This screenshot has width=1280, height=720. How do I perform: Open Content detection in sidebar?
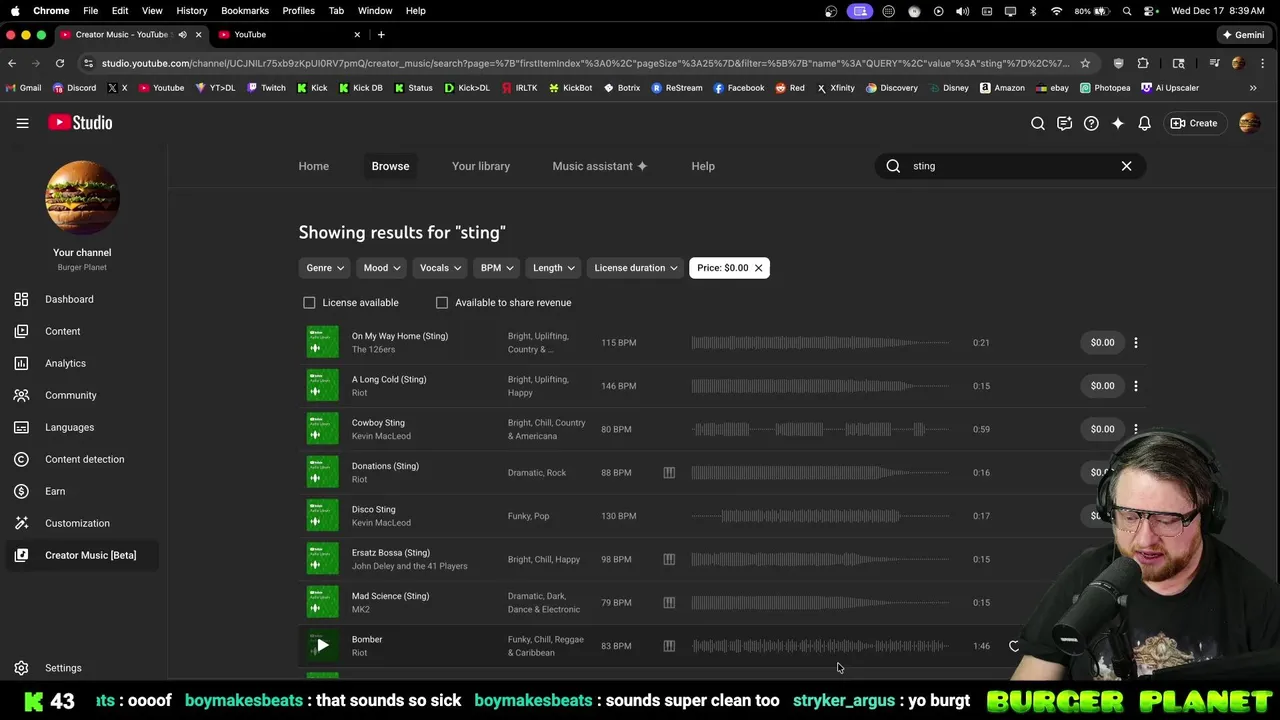pos(80,459)
